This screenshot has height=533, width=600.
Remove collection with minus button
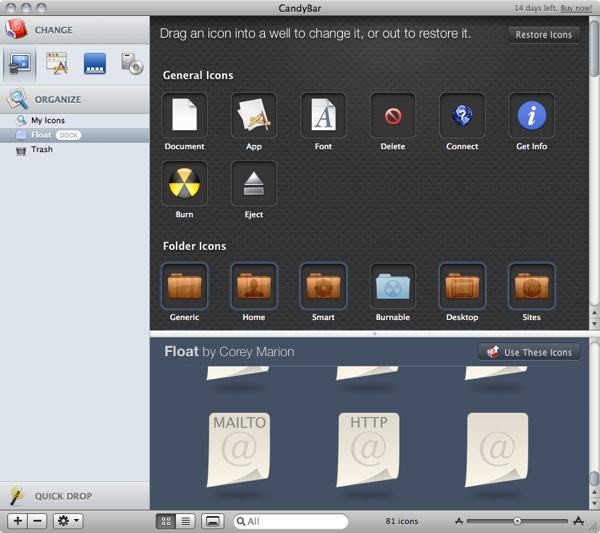pos(37,521)
